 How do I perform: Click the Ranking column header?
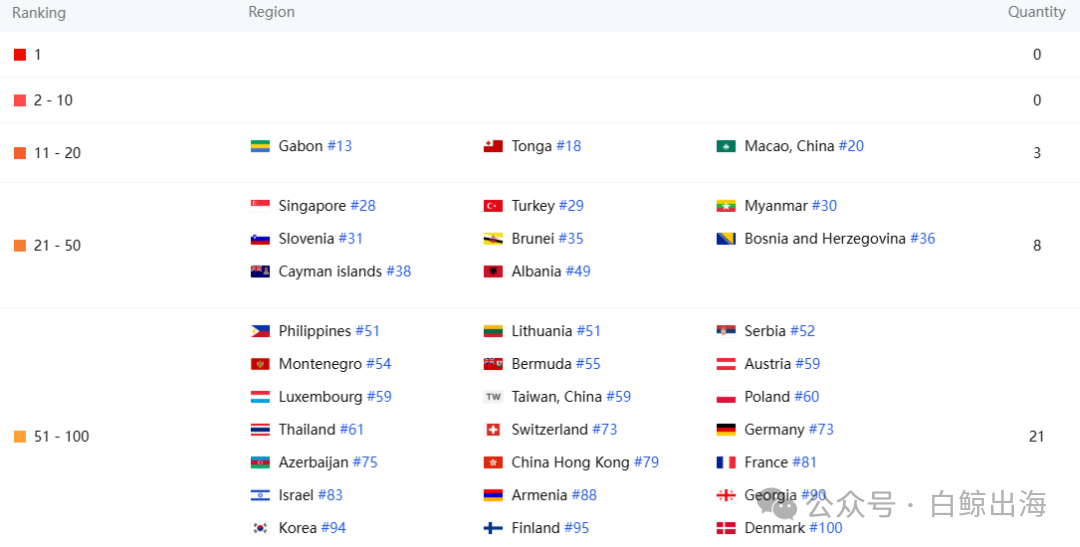(39, 13)
